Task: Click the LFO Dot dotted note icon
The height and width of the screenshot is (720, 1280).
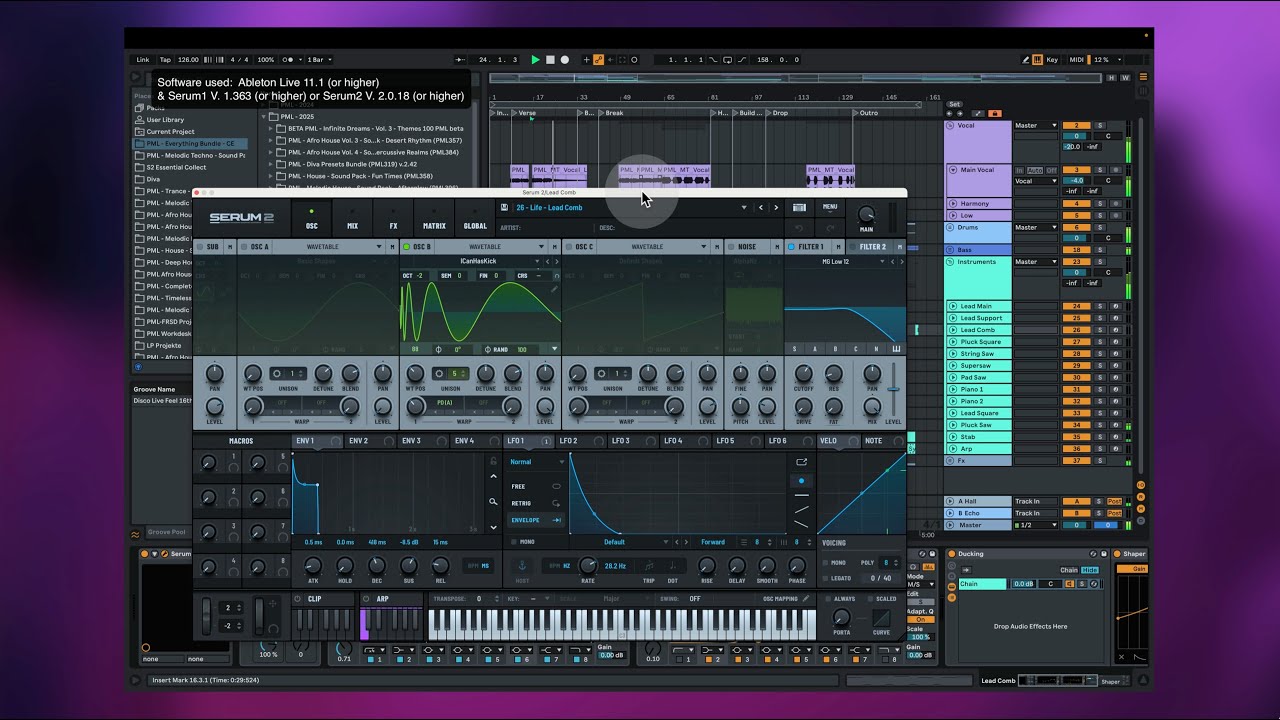Action: [672, 566]
